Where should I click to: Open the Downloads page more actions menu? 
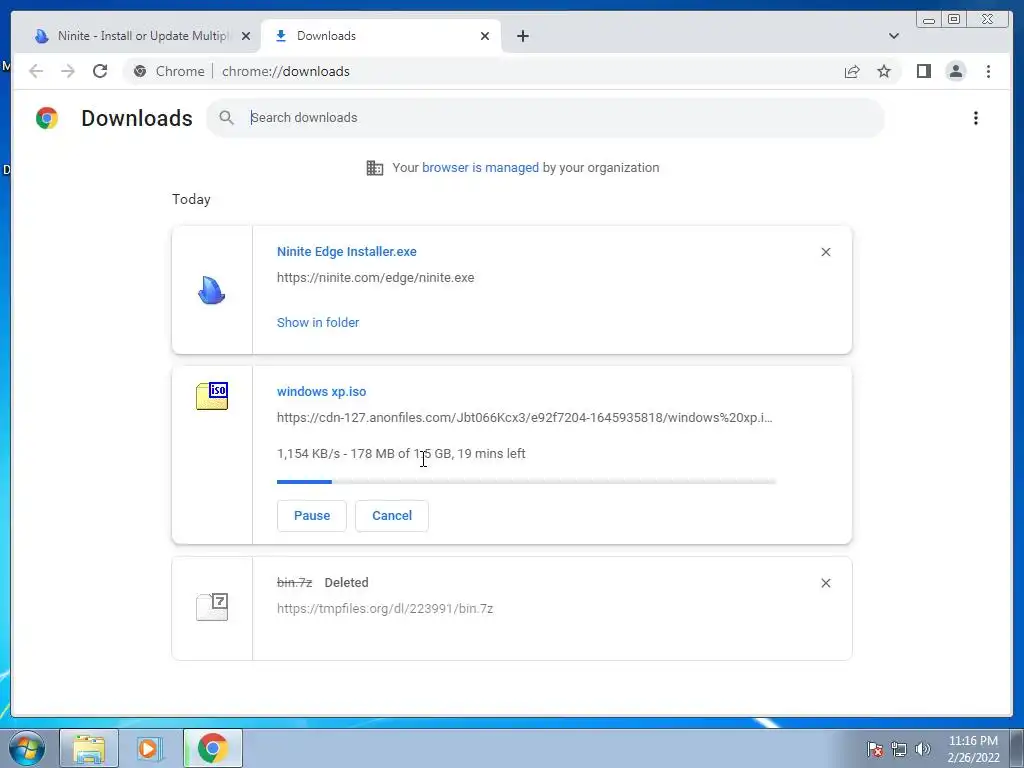coord(976,118)
